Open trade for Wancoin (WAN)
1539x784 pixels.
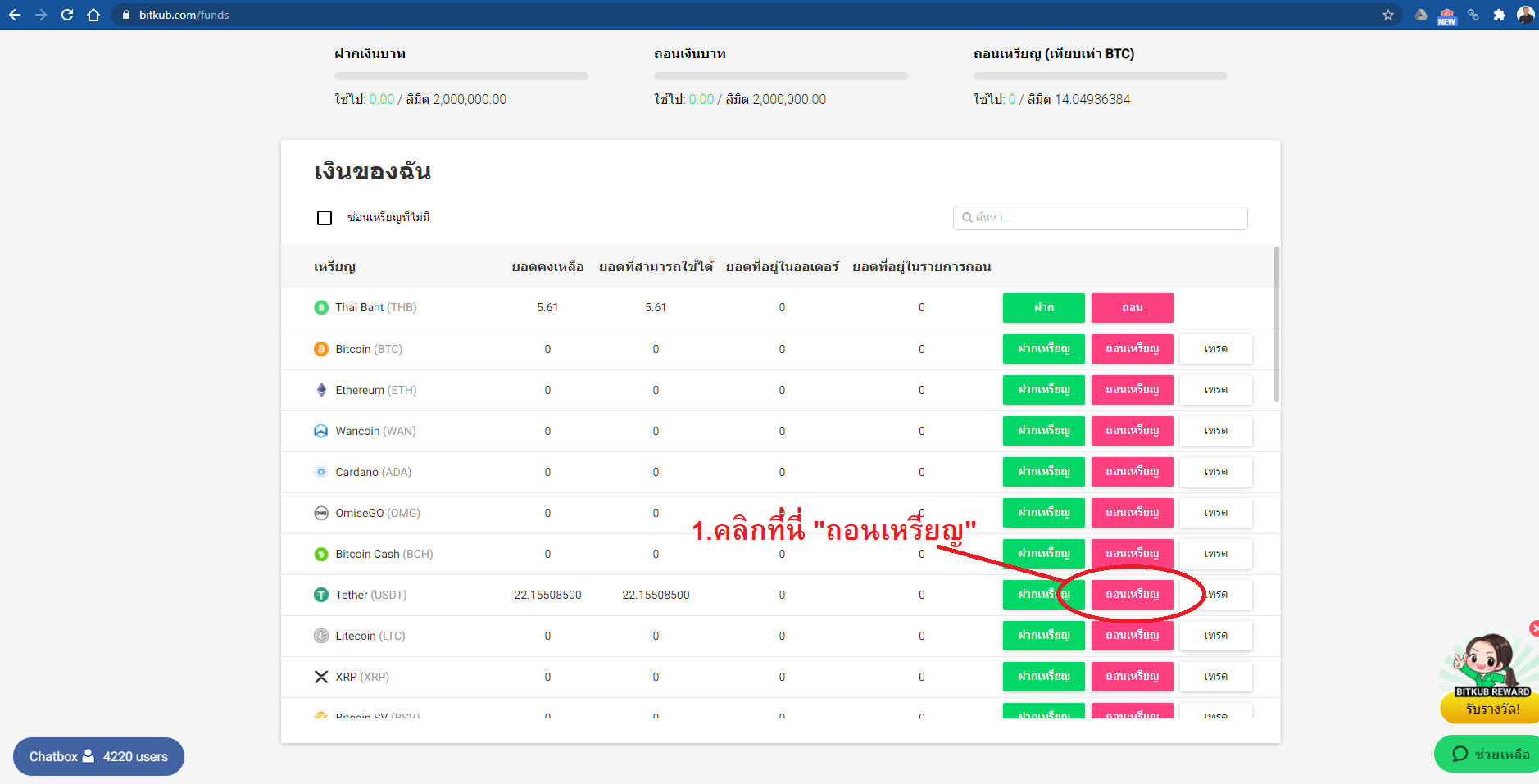pyautogui.click(x=1216, y=431)
